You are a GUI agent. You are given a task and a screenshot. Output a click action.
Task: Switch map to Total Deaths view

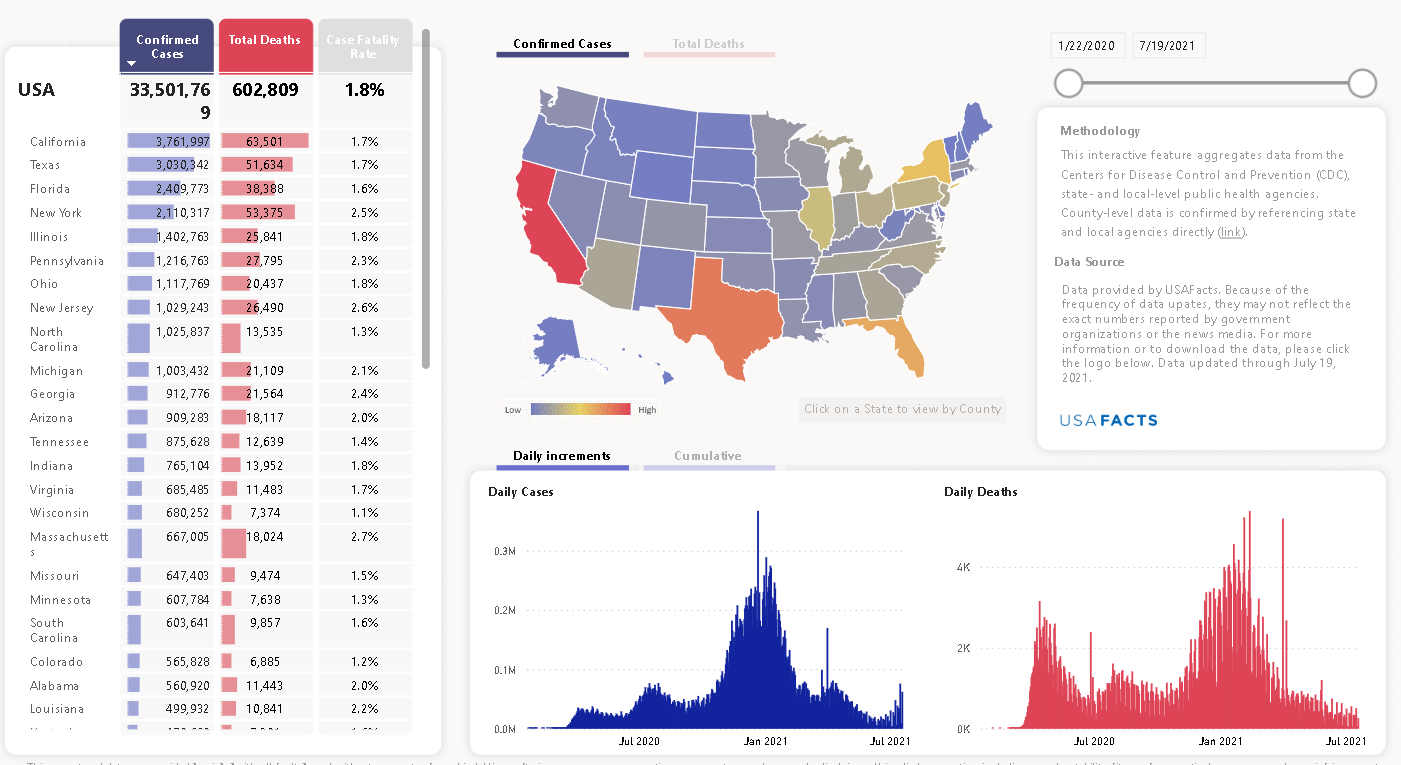coord(708,45)
